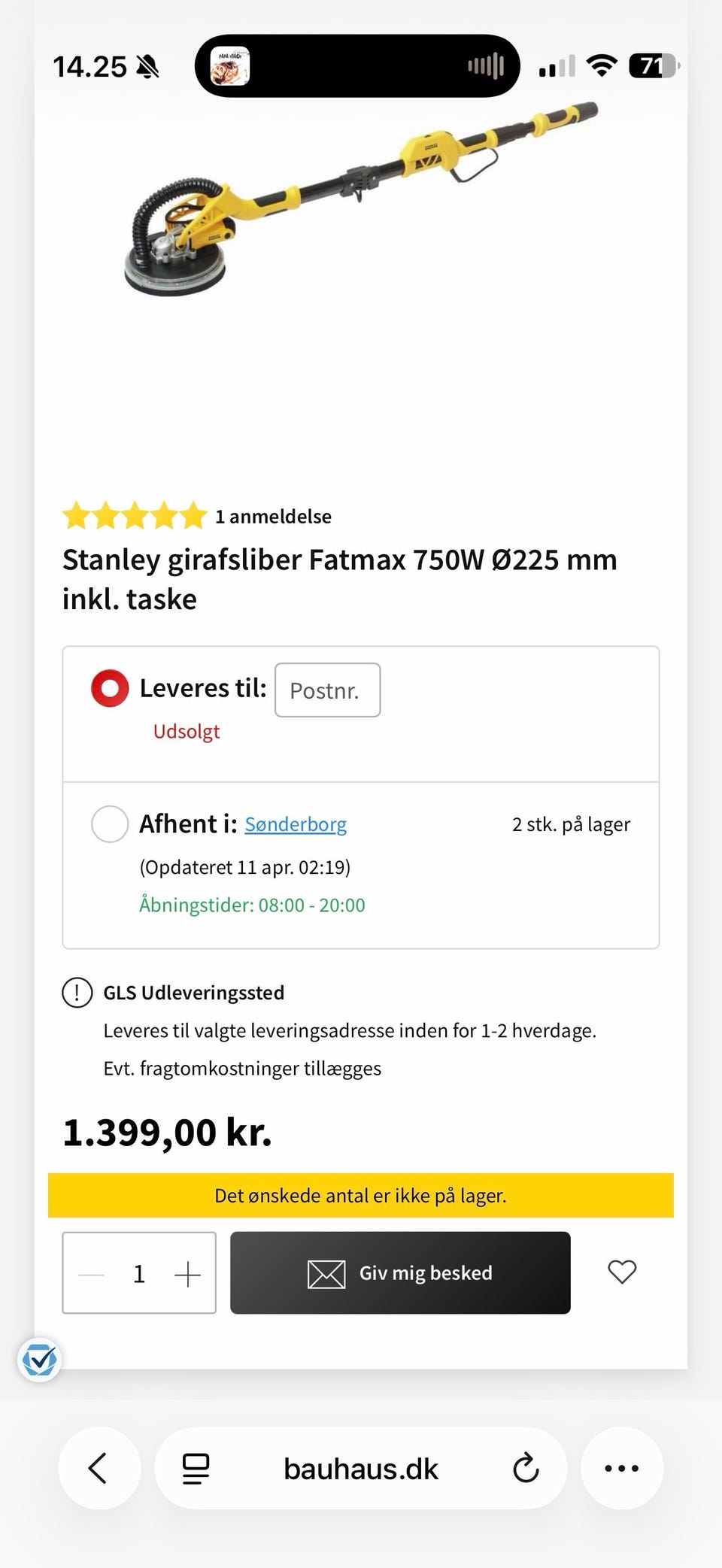Open the "1 anmeldelse" reviews link

pos(273,517)
